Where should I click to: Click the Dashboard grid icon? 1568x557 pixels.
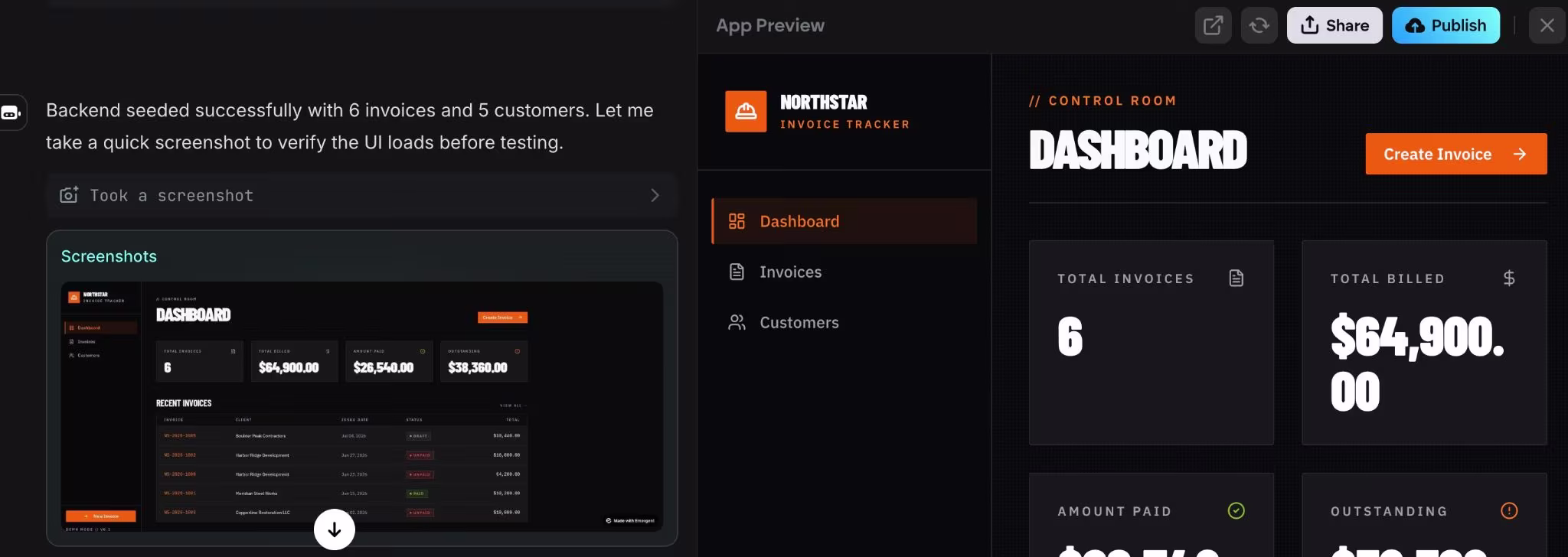(x=737, y=221)
